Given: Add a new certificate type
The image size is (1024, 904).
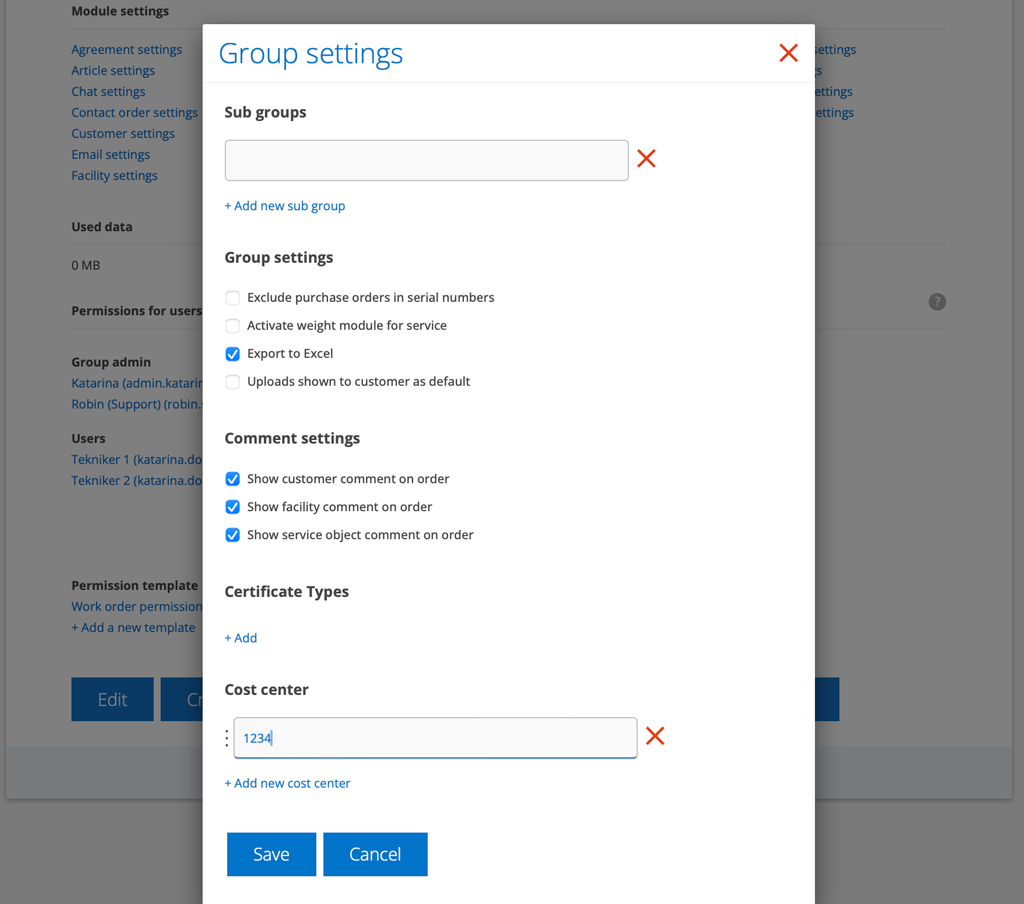Looking at the screenshot, I should [x=241, y=638].
